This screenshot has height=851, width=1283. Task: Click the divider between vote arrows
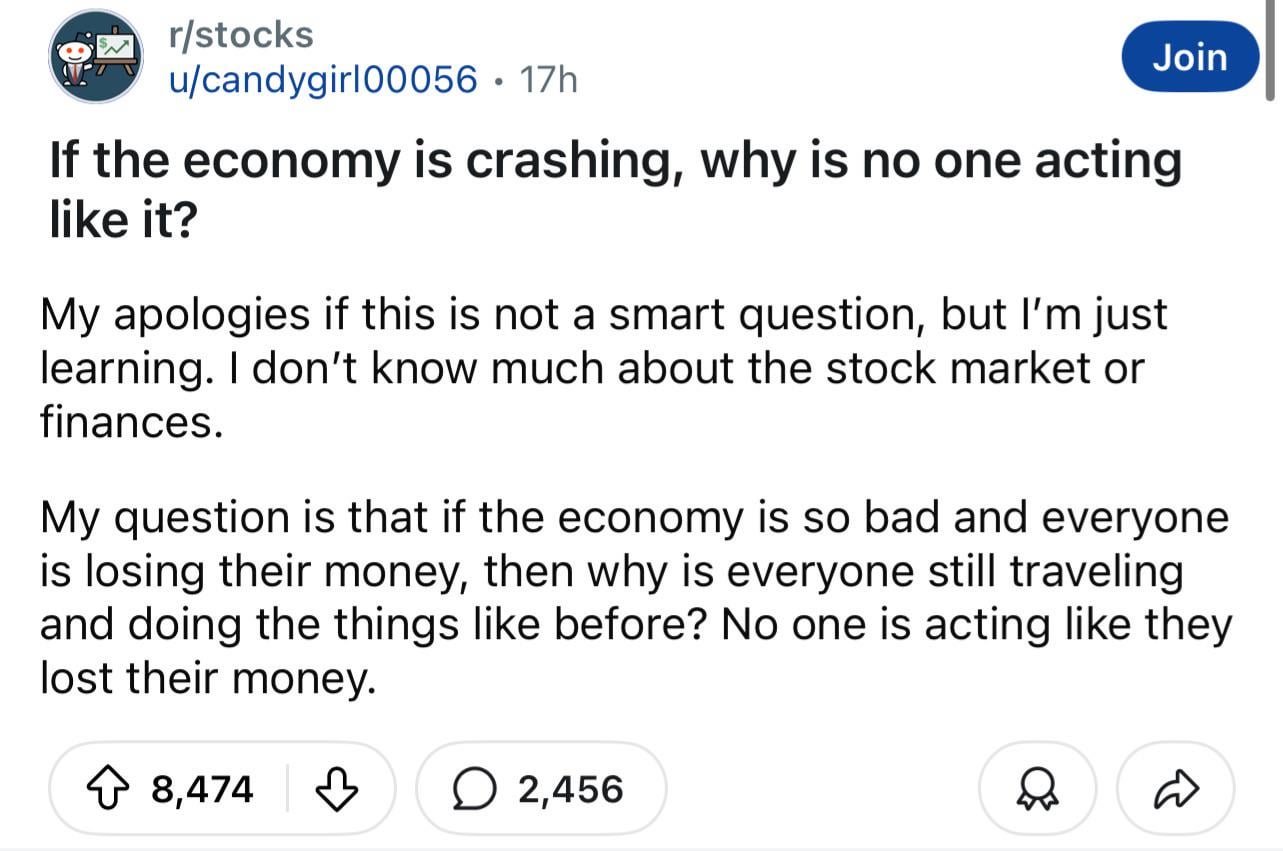click(x=287, y=789)
